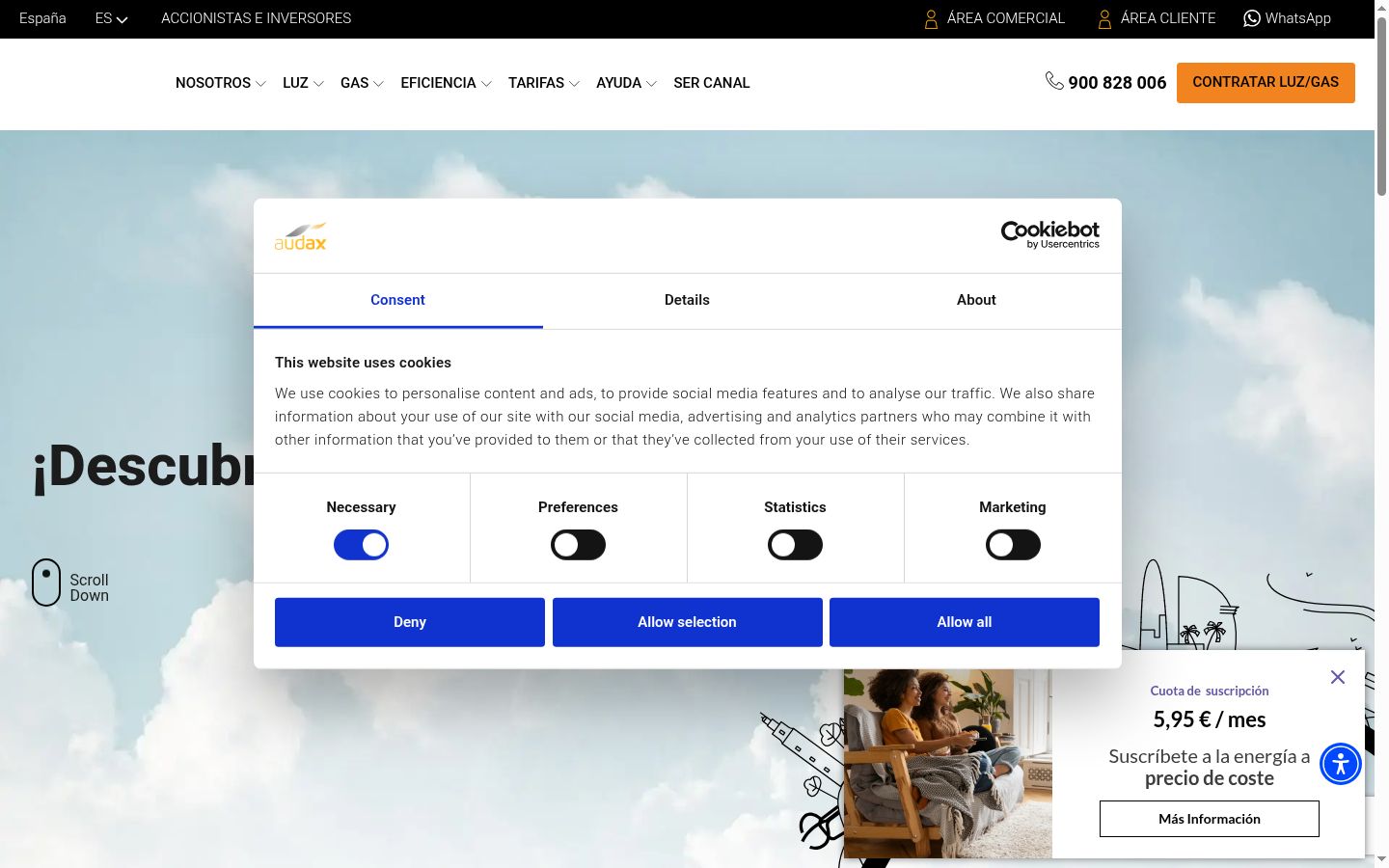Enable the Marketing cookies switch
1389x868 pixels.
point(1013,545)
